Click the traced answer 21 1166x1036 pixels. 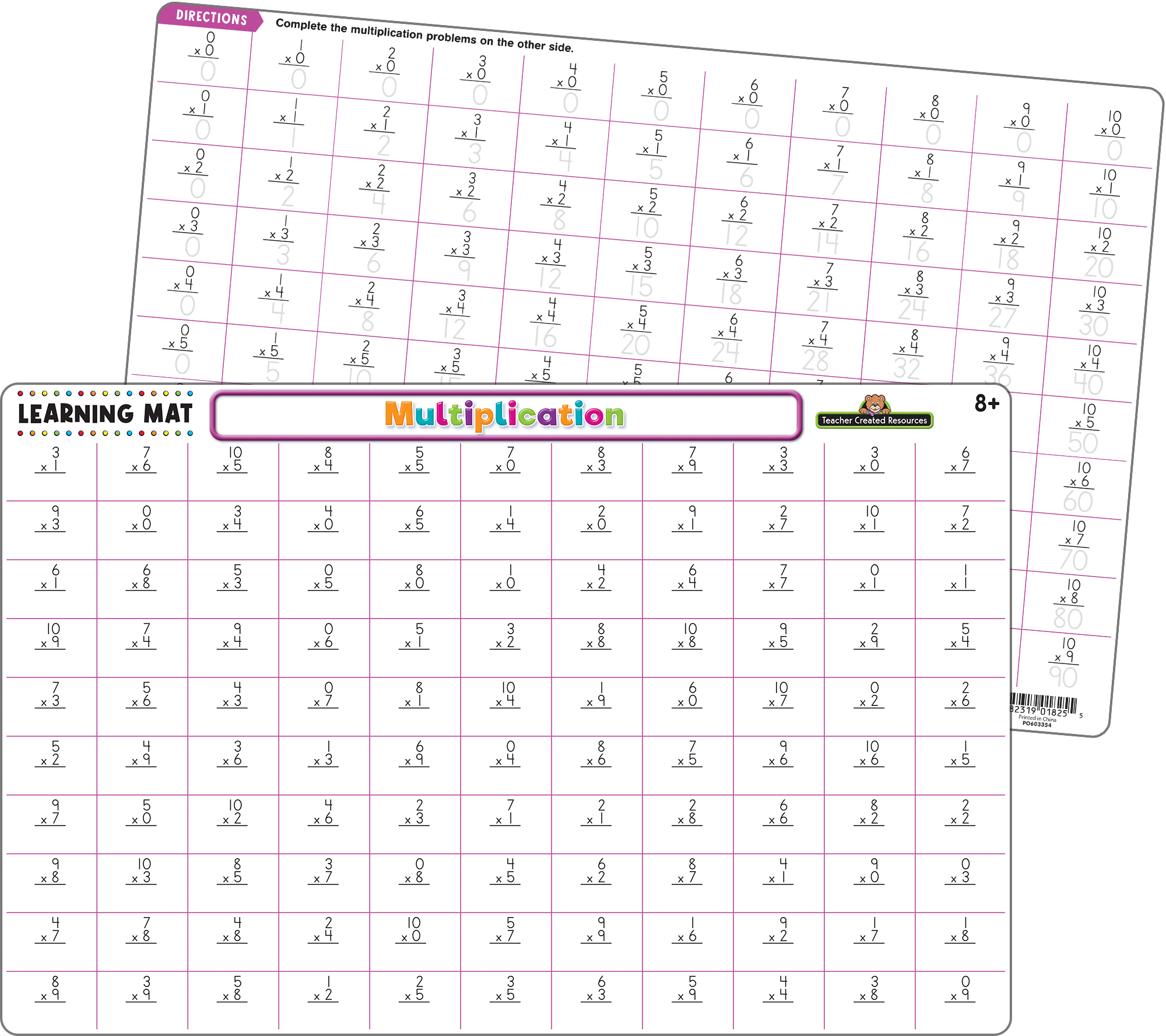pyautogui.click(x=819, y=302)
